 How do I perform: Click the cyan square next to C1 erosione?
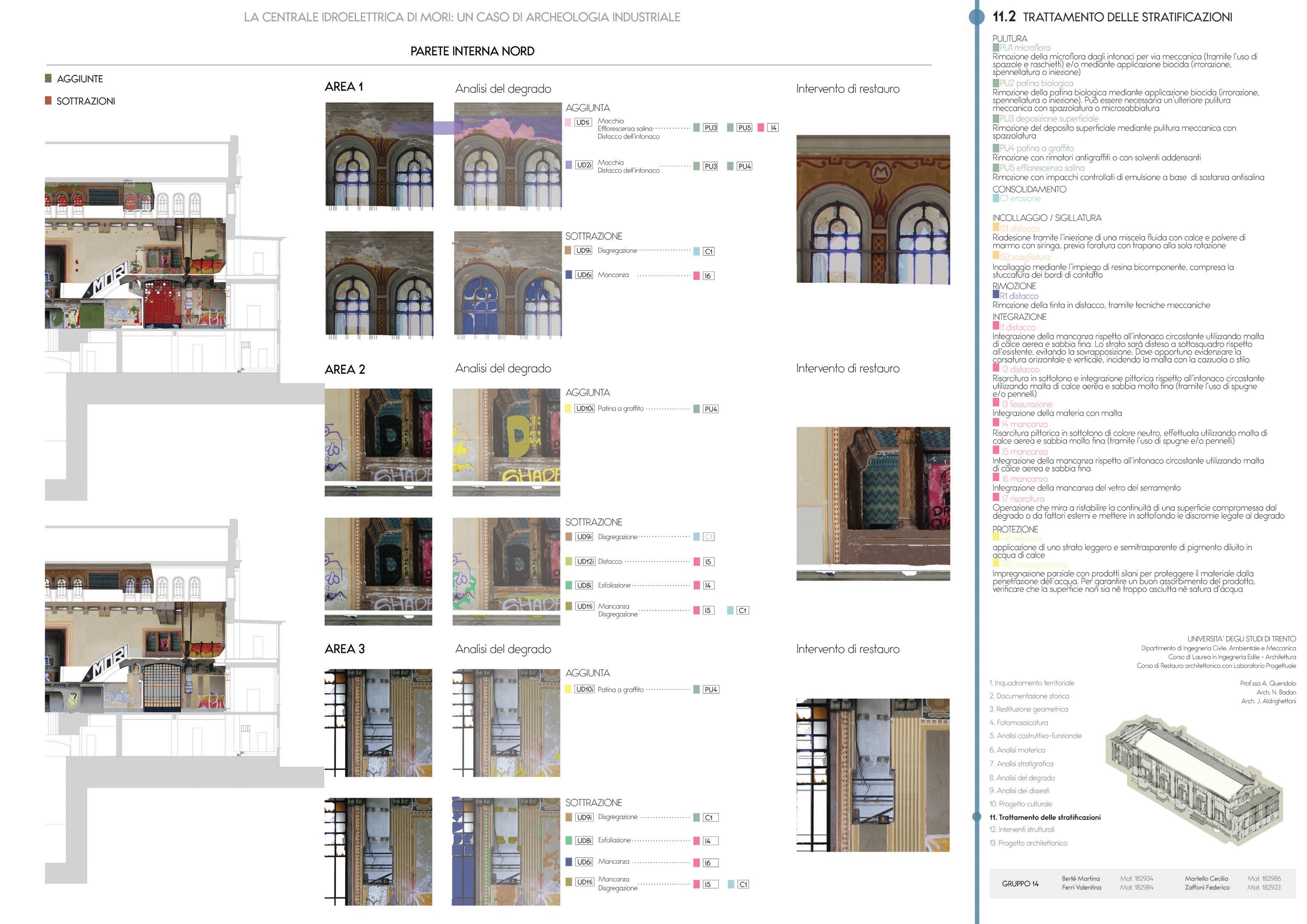[x=996, y=198]
